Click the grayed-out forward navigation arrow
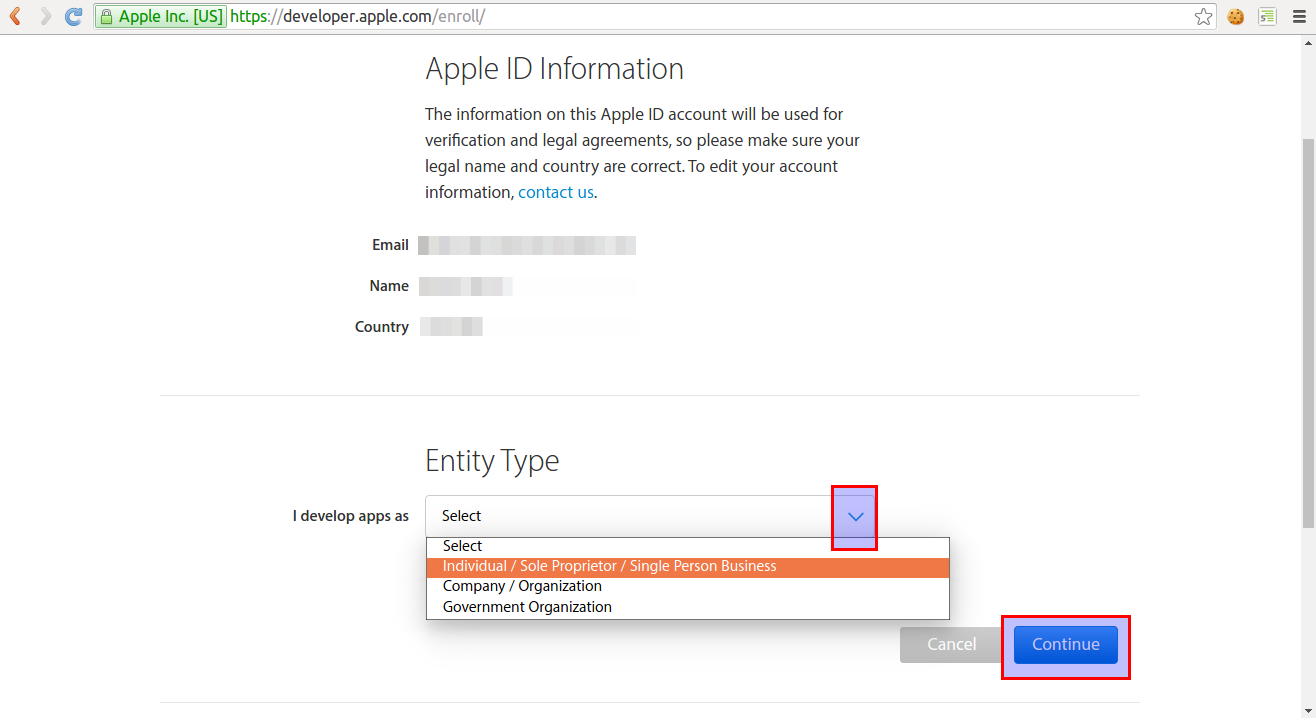Viewport: 1316px width, 718px height. tap(45, 16)
